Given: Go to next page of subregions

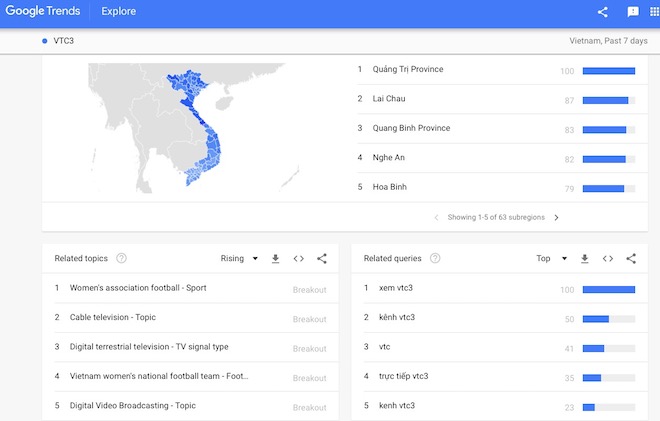Looking at the screenshot, I should (557, 217).
